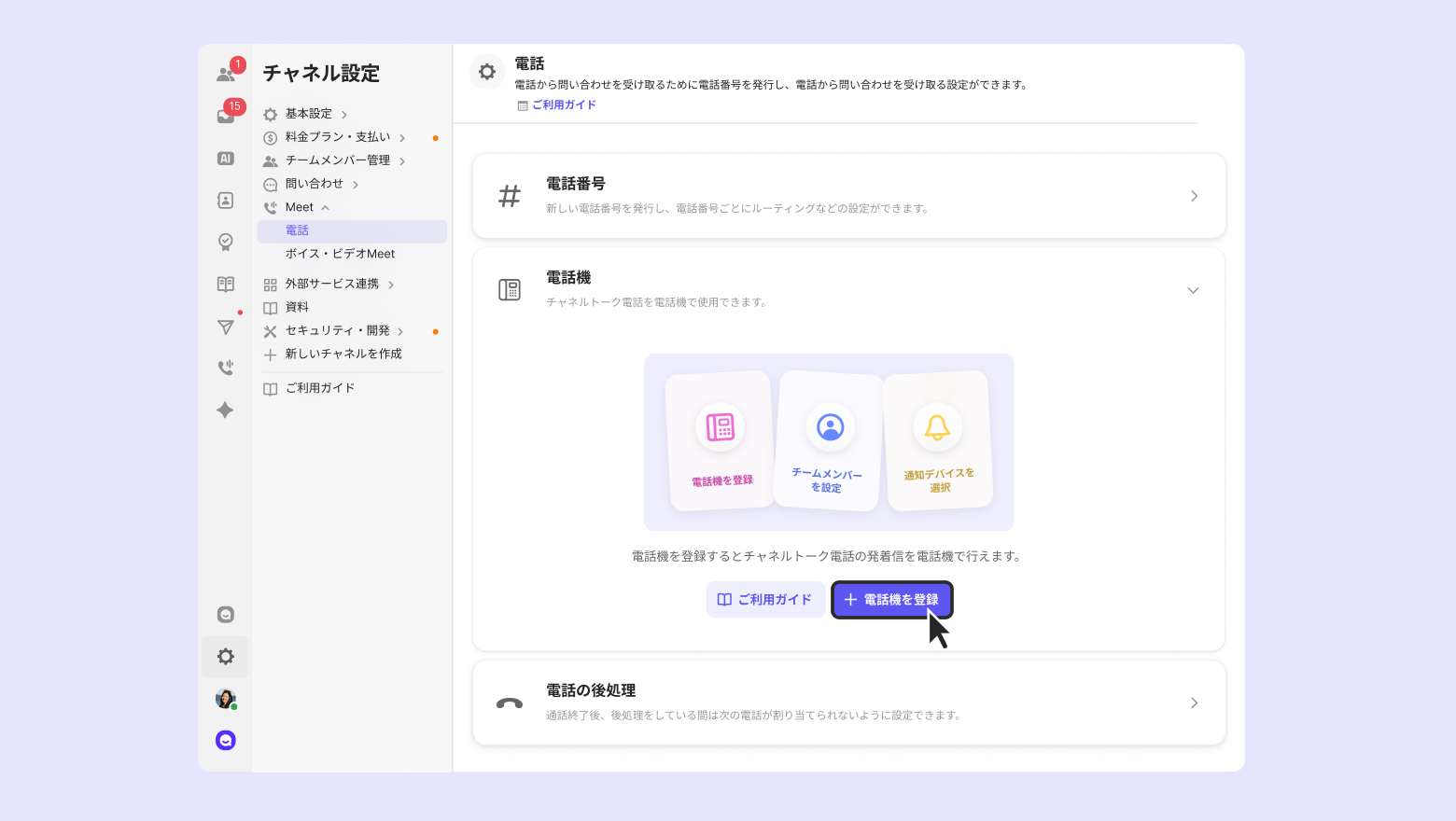Open 電話の後処理 card via its right chevron
This screenshot has width=1456, height=821.
click(1194, 703)
